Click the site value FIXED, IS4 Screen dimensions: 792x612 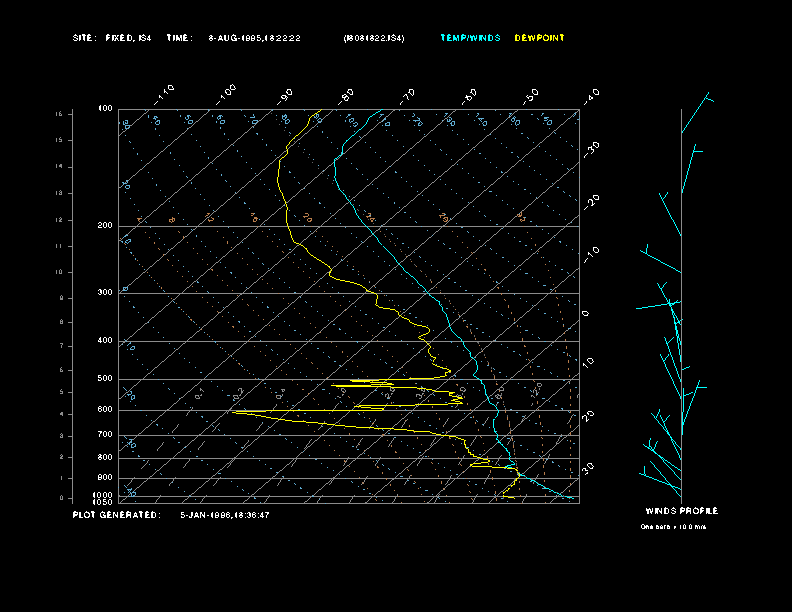128,38
